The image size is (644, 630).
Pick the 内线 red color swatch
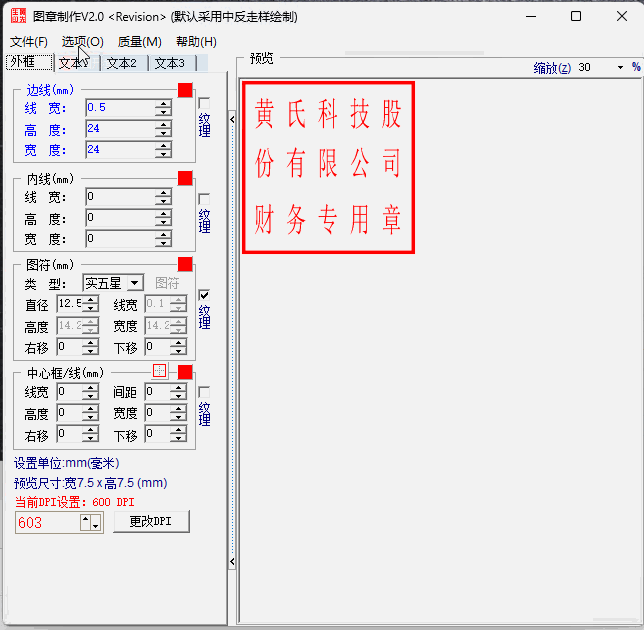pos(185,178)
